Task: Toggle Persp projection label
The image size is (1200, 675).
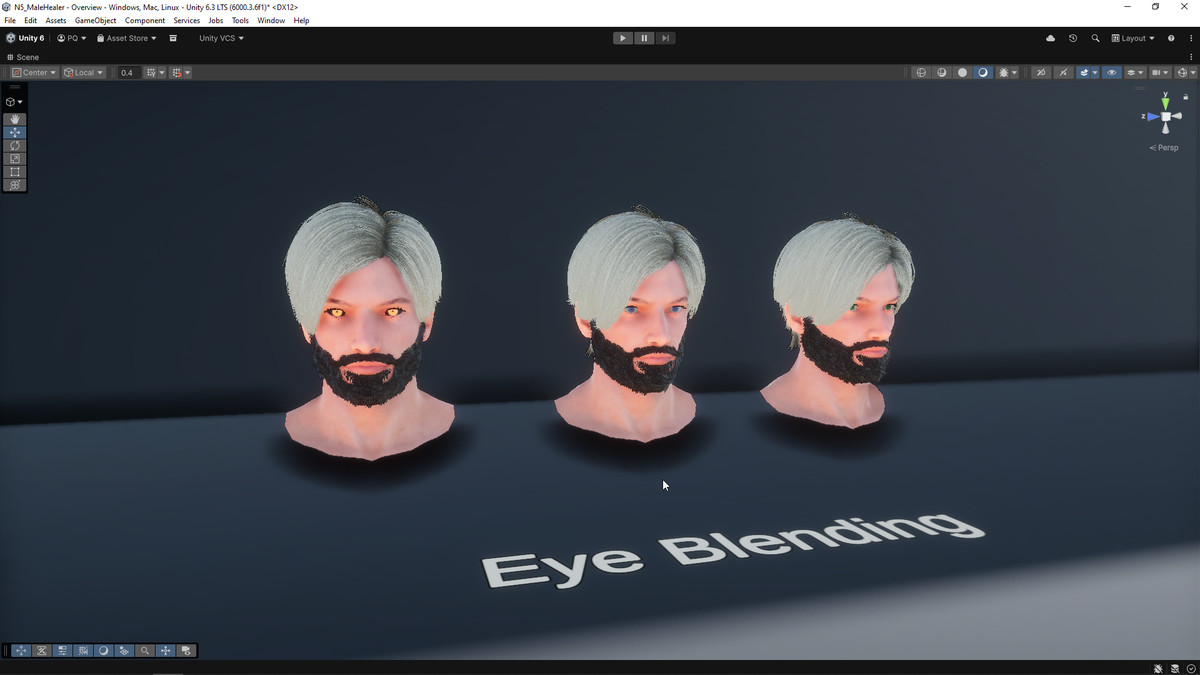Action: point(1164,147)
